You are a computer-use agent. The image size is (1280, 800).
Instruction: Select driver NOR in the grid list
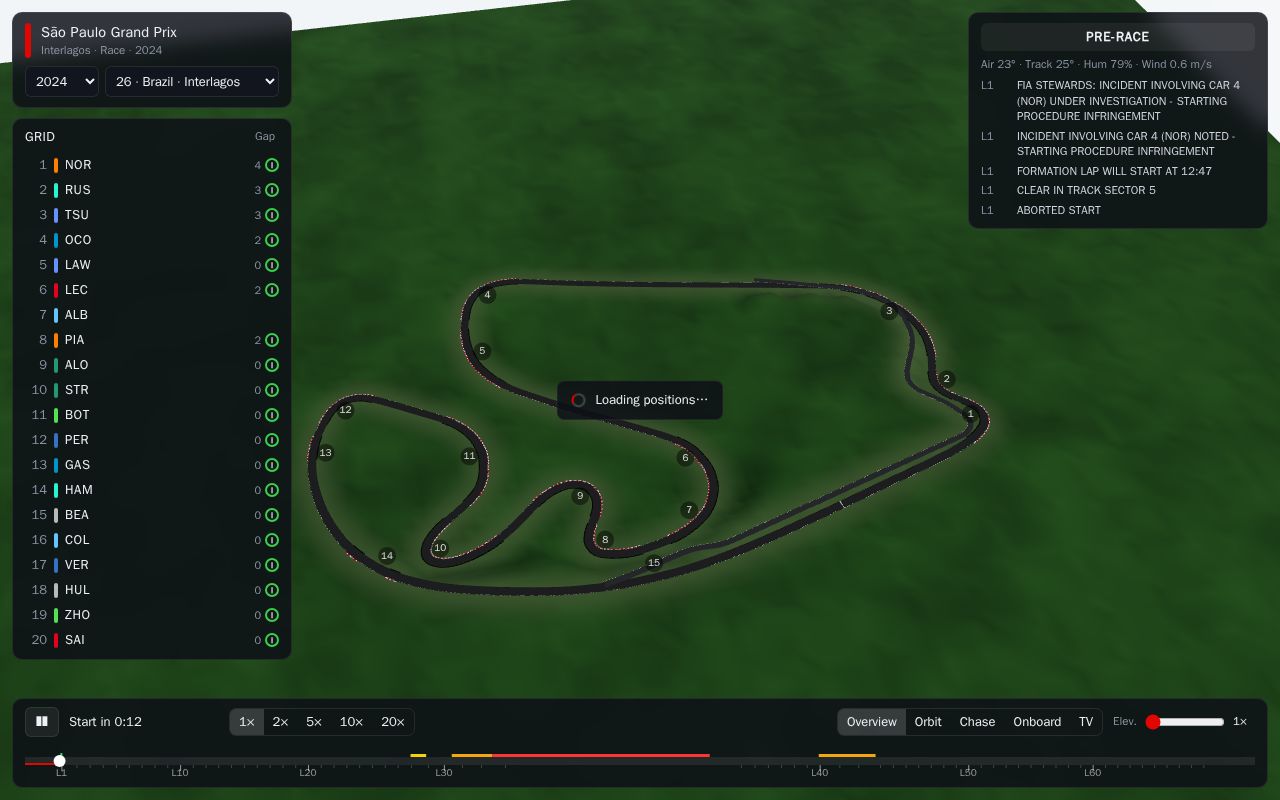click(x=152, y=165)
